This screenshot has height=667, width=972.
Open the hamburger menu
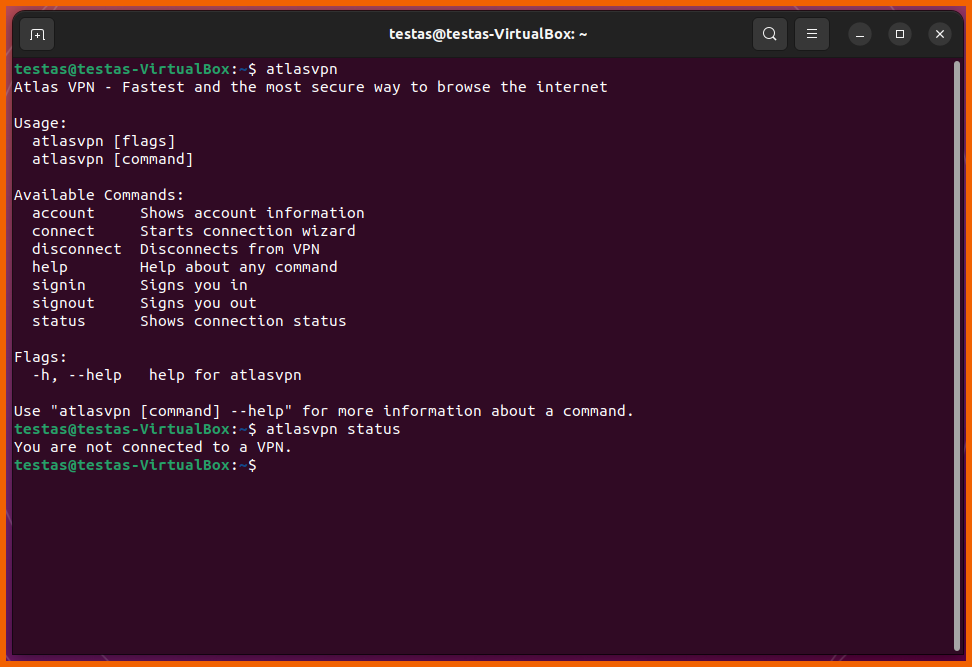click(812, 34)
